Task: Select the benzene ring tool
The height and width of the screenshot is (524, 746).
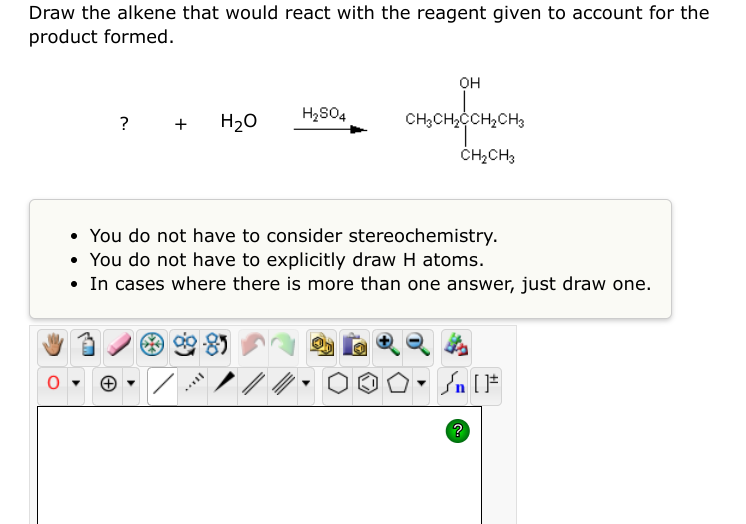Action: click(x=368, y=383)
